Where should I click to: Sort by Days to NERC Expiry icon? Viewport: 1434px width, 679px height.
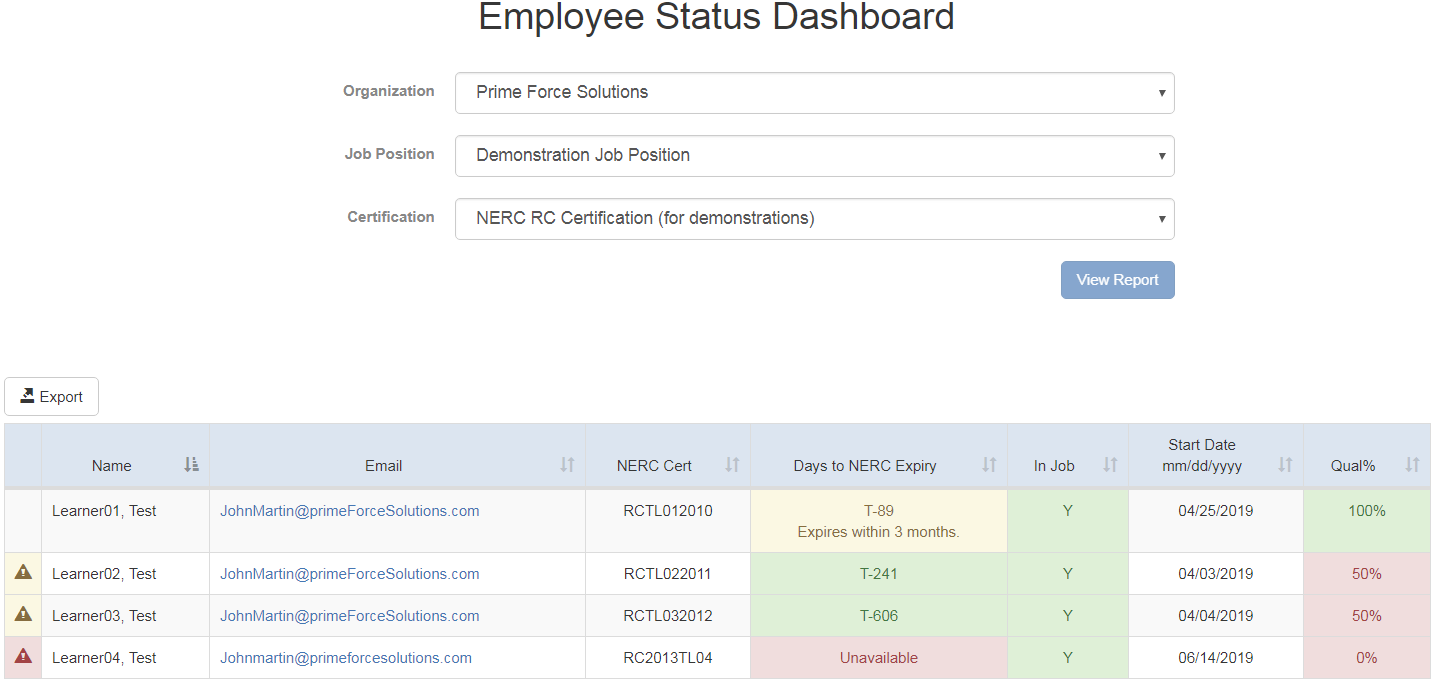click(989, 465)
